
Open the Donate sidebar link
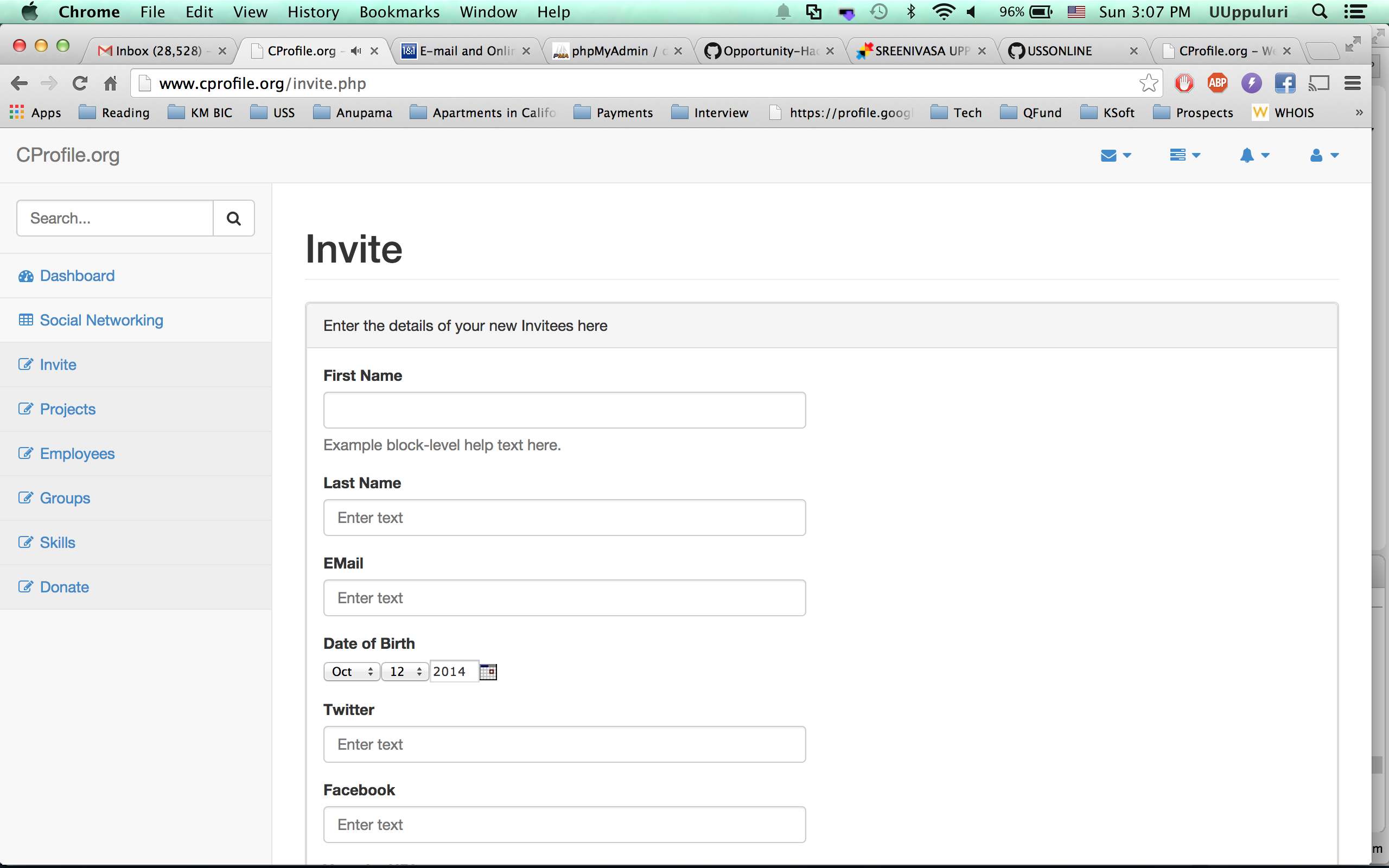tap(64, 588)
